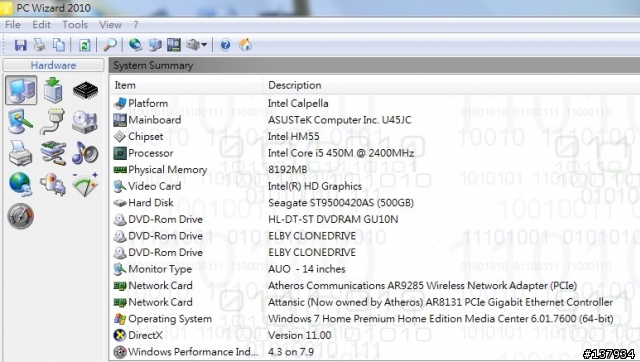The height and width of the screenshot is (362, 640).
Task: Select the DirectX row
Action: click(x=375, y=335)
